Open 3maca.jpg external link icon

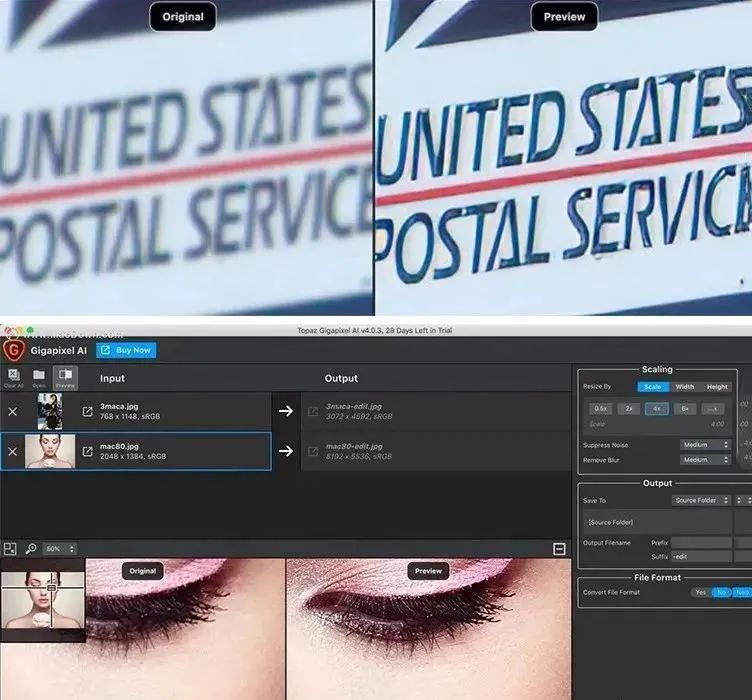[87, 411]
